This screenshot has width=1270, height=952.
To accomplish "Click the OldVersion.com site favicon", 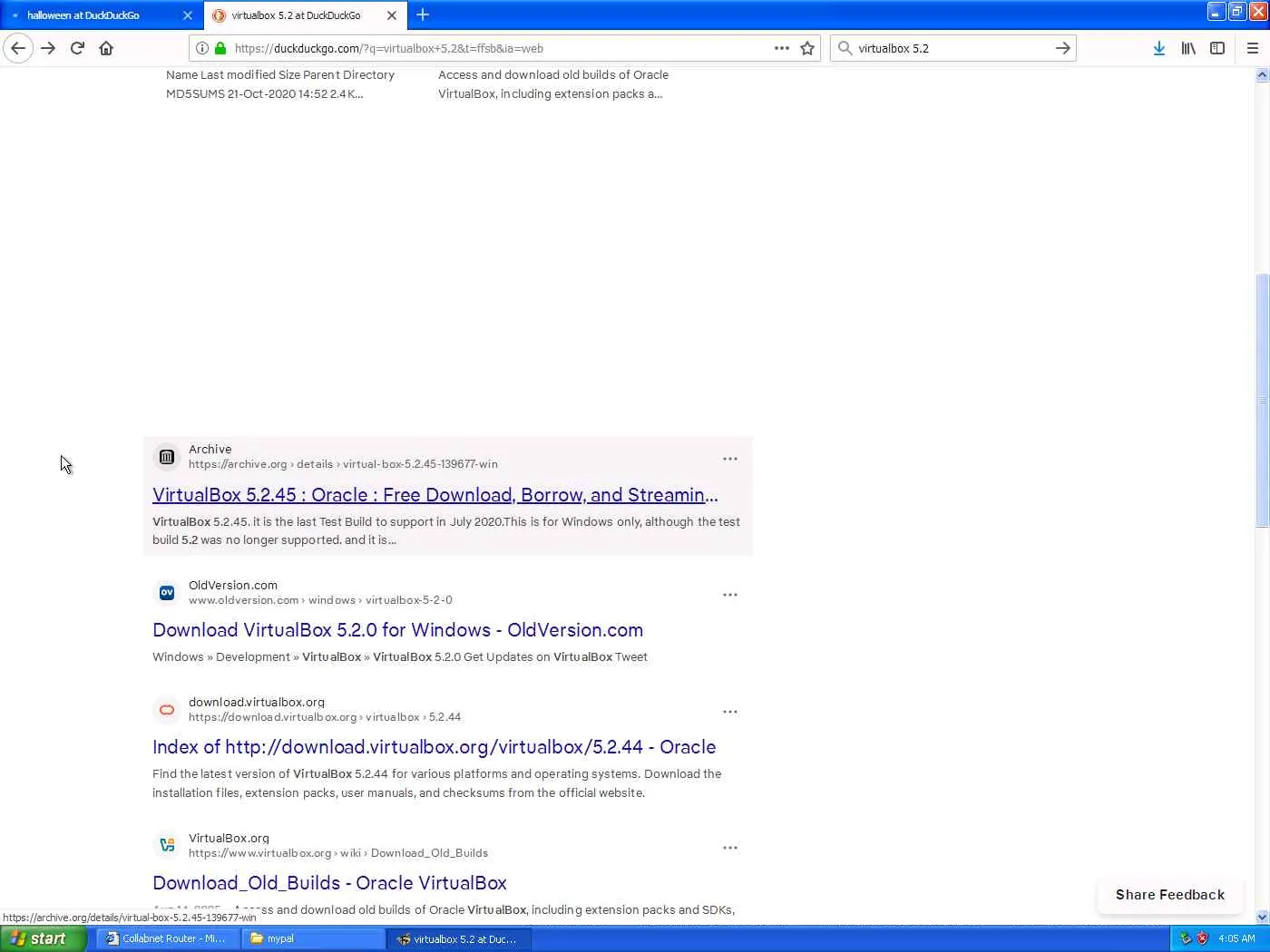I will click(x=167, y=593).
